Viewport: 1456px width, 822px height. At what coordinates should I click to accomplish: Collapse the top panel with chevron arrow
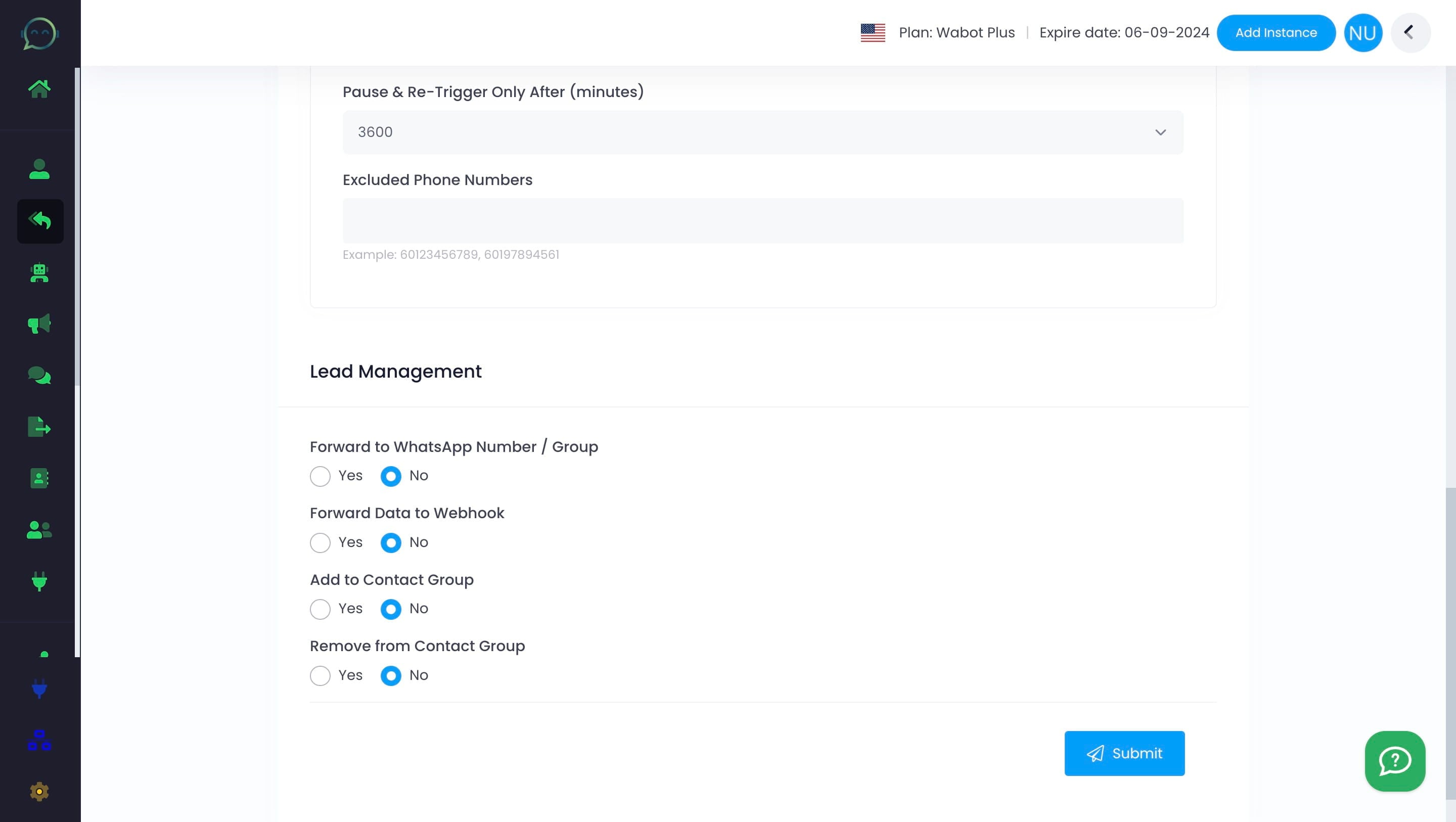pyautogui.click(x=1410, y=32)
